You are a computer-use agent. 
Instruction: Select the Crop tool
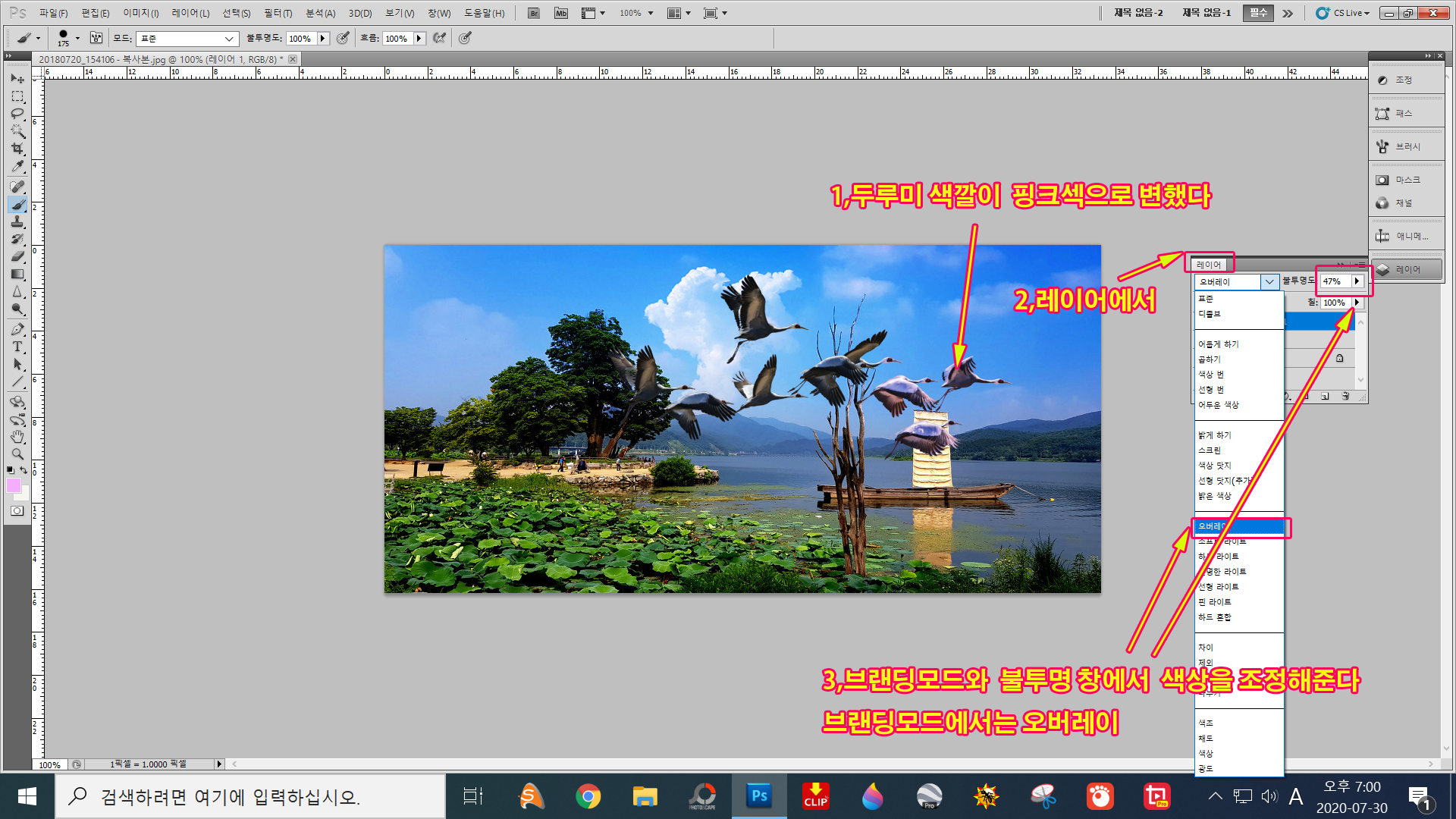(17, 149)
